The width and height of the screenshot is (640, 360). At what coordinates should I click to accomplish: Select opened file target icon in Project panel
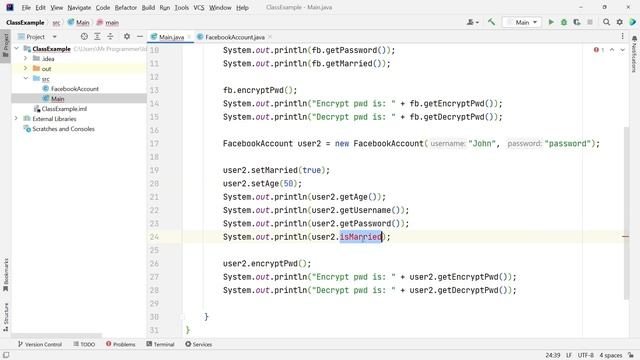coord(84,37)
